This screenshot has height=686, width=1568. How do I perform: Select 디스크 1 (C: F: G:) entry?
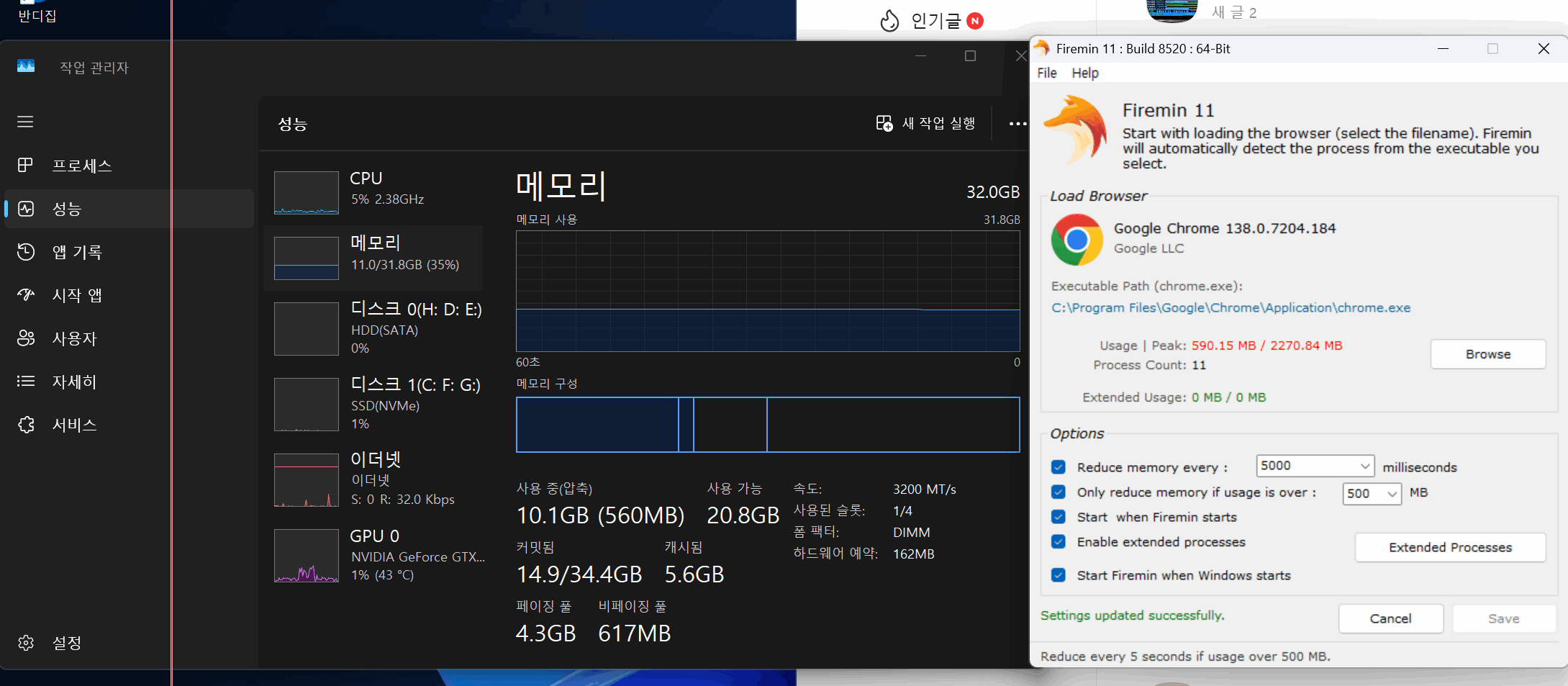coord(373,404)
